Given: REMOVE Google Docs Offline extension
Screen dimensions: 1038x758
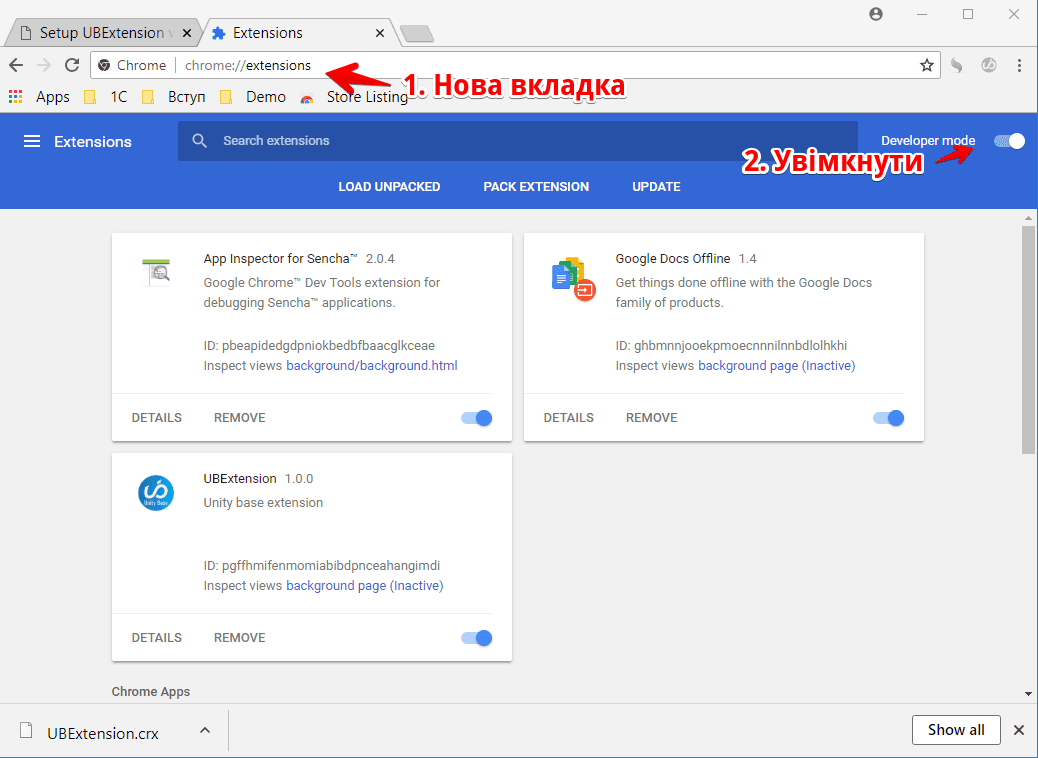Looking at the screenshot, I should click(651, 418).
